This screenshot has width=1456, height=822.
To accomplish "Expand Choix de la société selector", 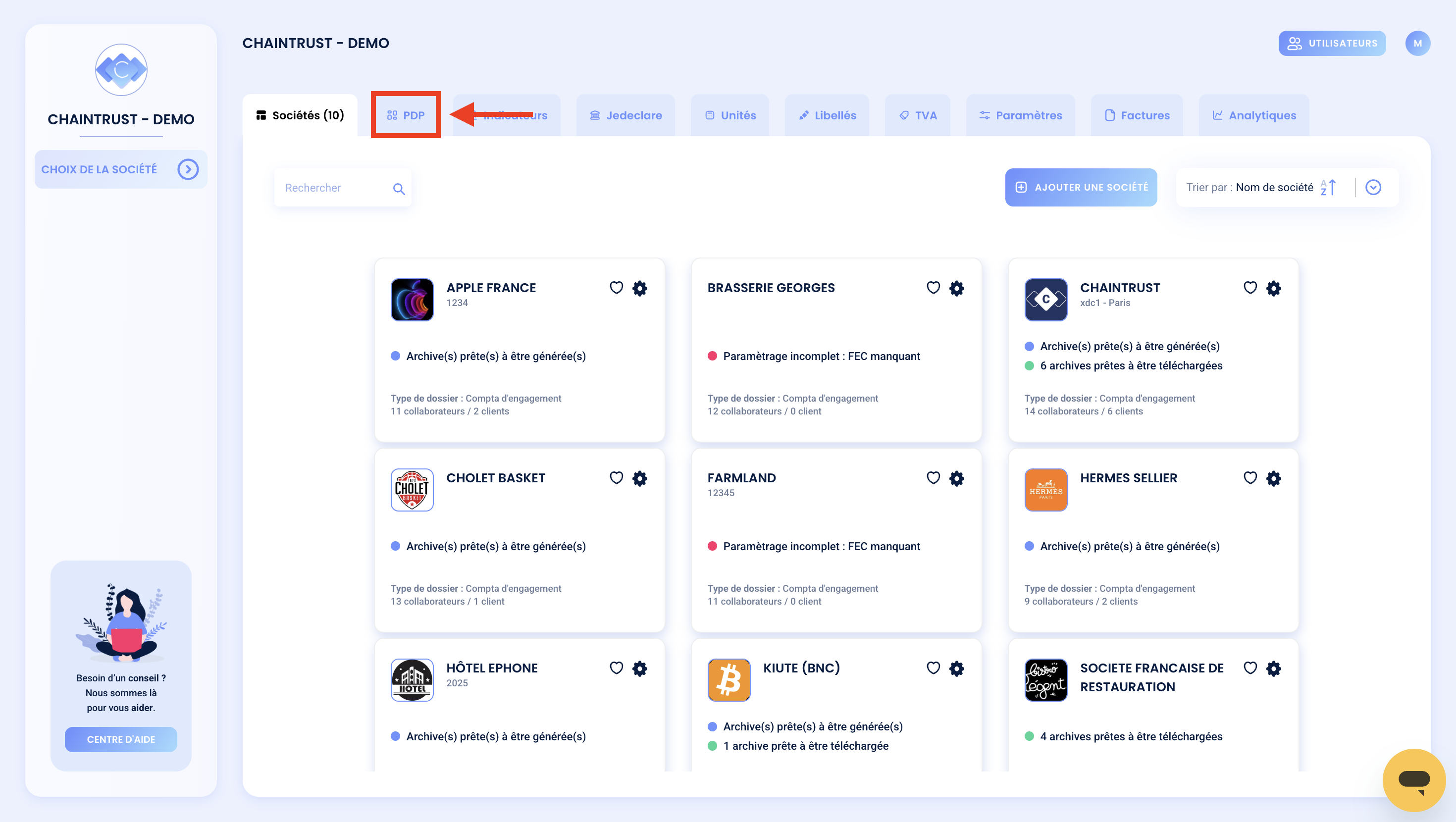I will point(121,169).
